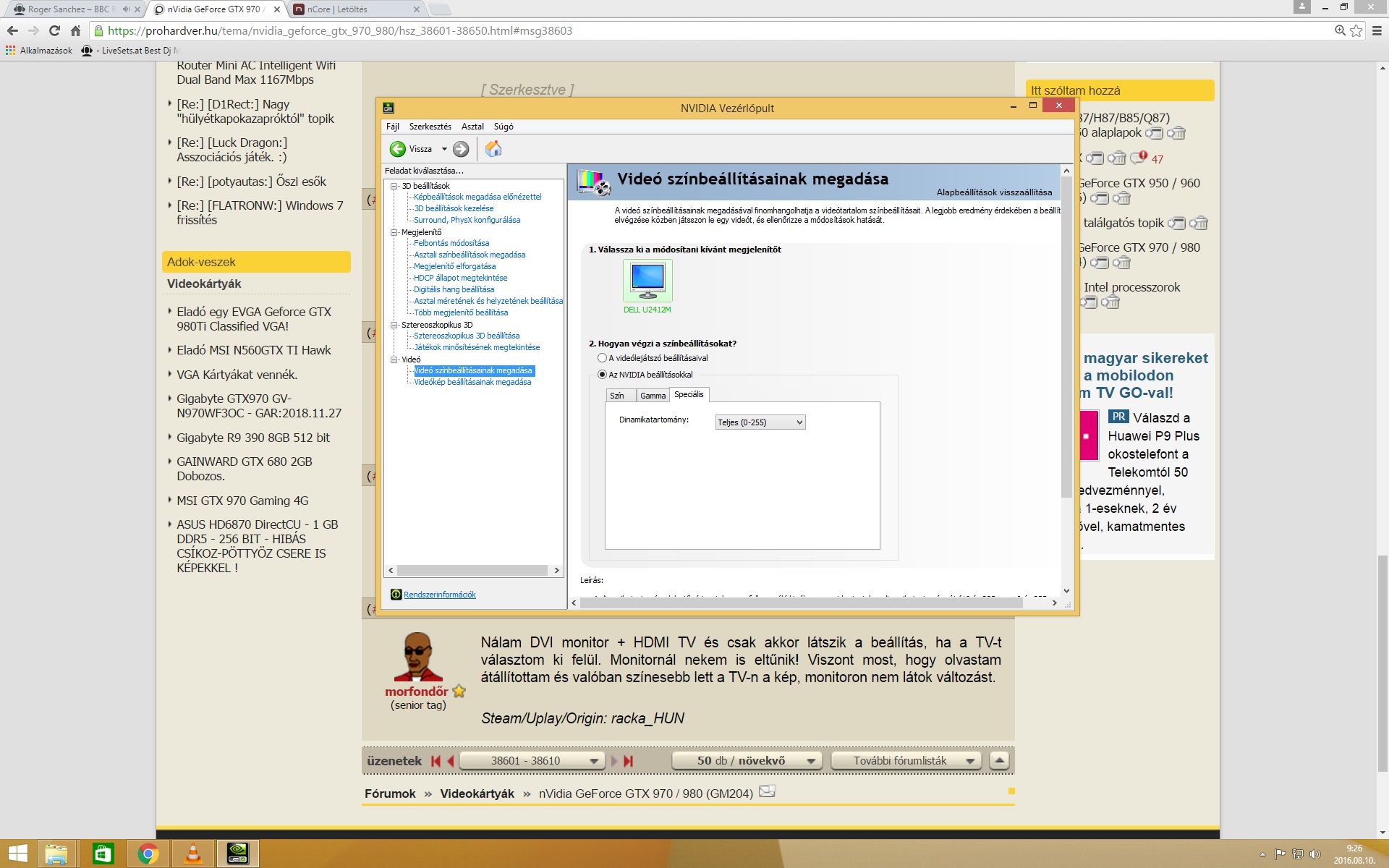Click Windows Start button
1389x868 pixels.
click(x=18, y=854)
